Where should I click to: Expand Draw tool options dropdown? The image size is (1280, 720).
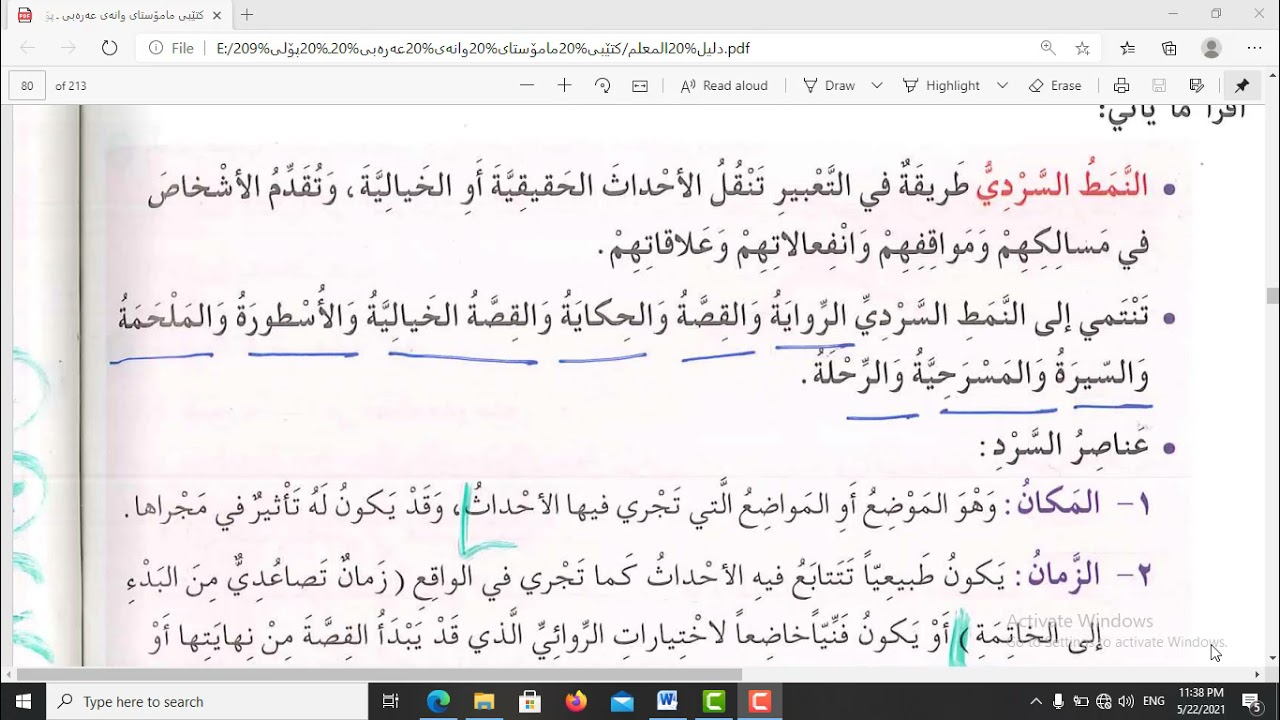point(877,86)
